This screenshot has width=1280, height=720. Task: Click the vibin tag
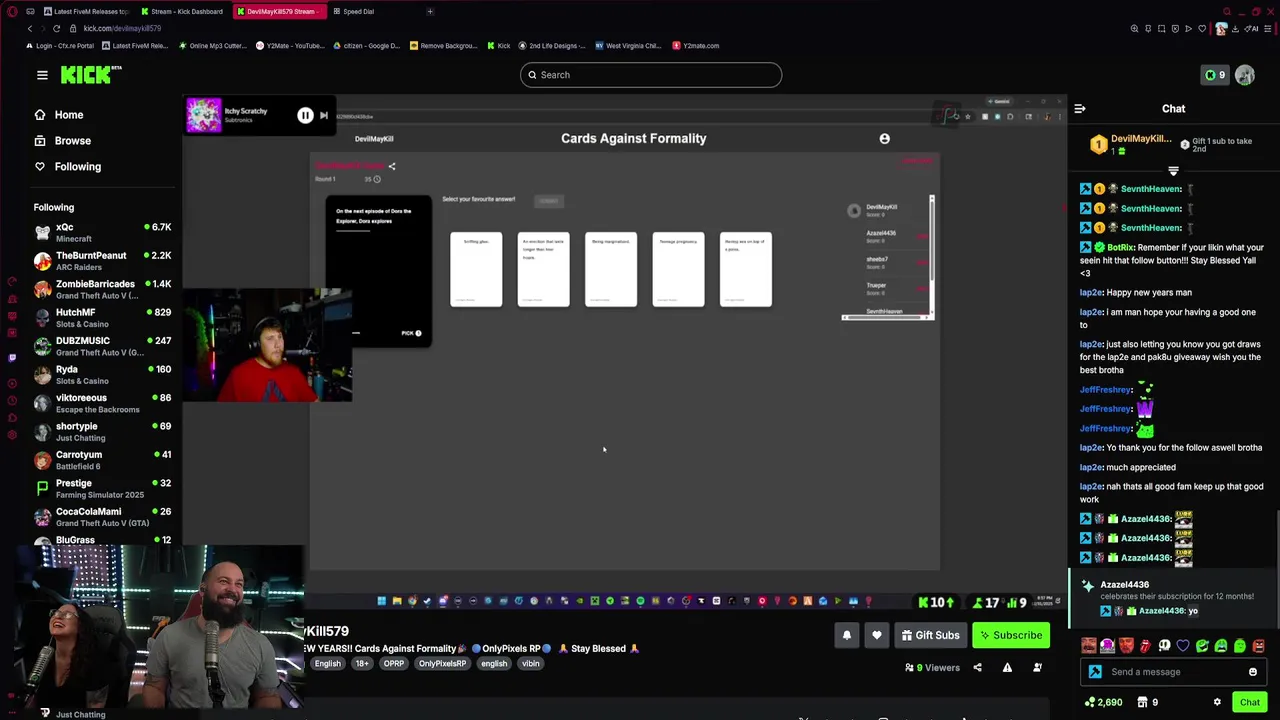pos(531,664)
